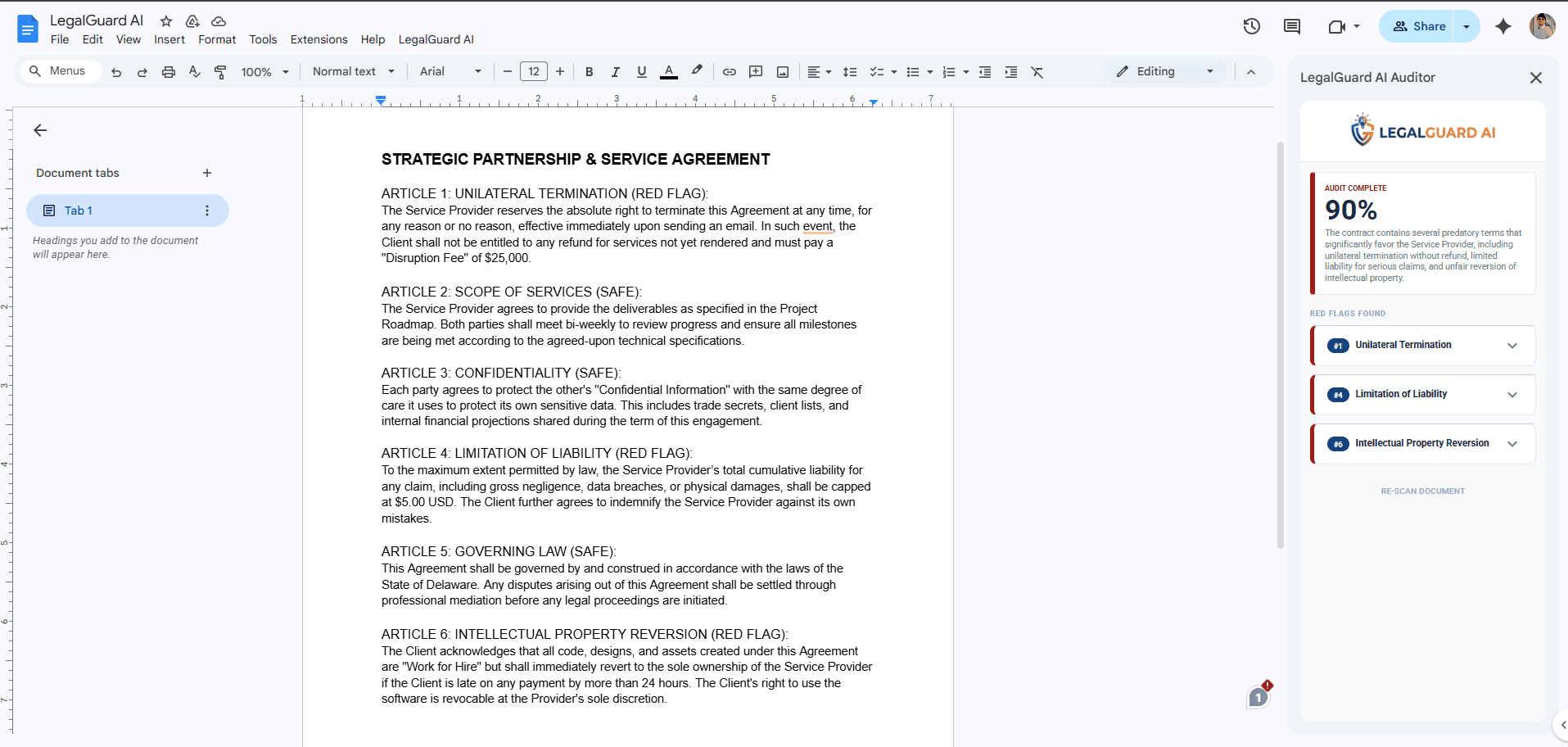Run spelling and grammar check
The height and width of the screenshot is (747, 1568).
click(x=195, y=72)
